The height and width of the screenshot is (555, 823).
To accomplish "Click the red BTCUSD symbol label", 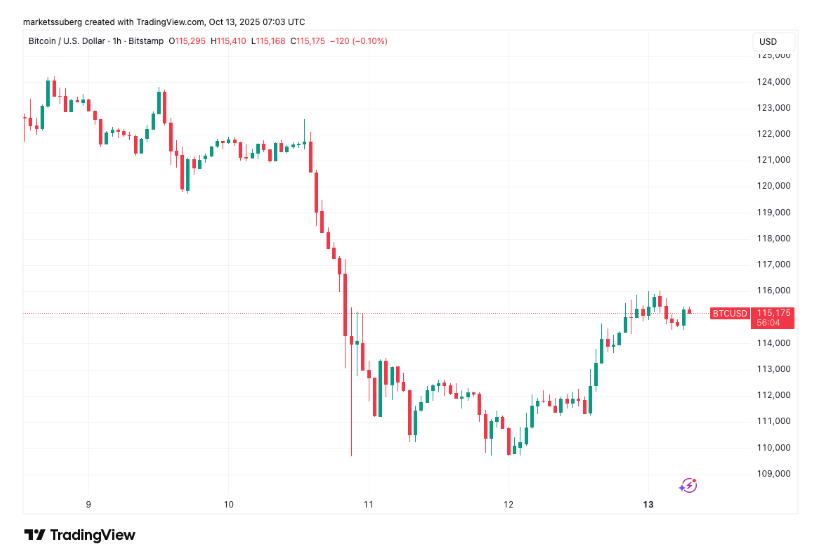I will point(729,314).
